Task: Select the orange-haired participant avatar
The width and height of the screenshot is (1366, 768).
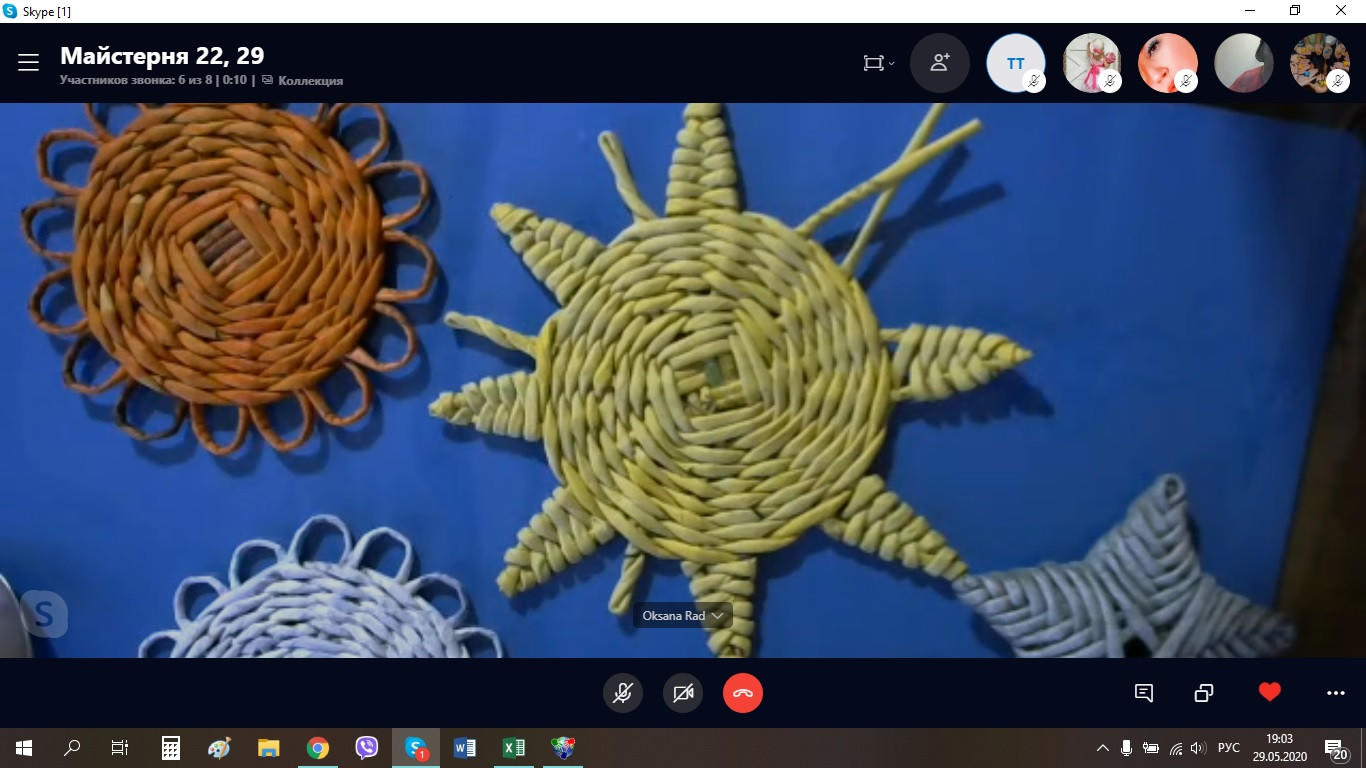Action: click(x=1168, y=63)
